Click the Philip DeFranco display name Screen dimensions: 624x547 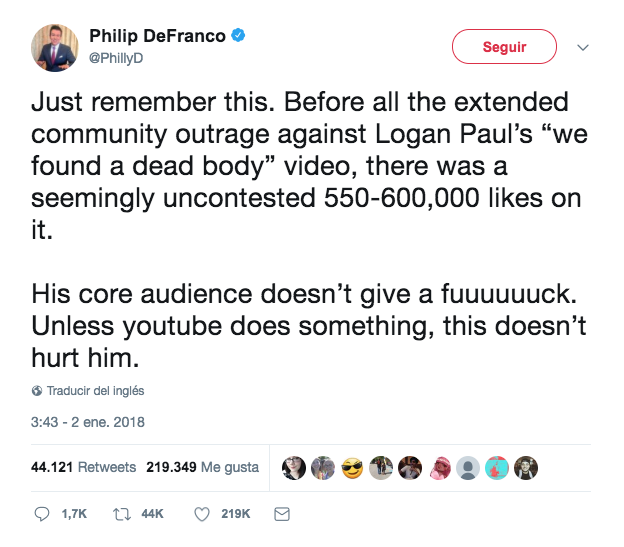tap(158, 37)
